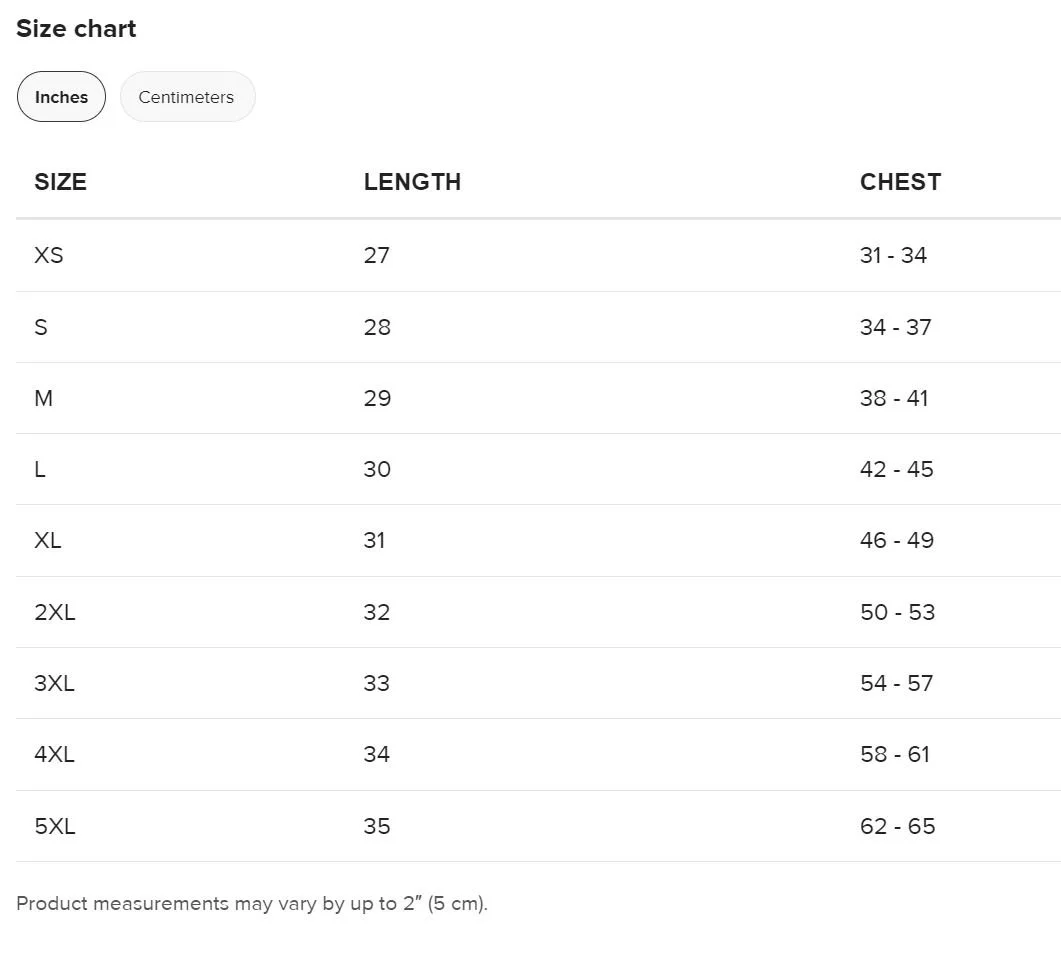The height and width of the screenshot is (957, 1061).
Task: Click length value 27 for XS
Action: [x=377, y=255]
